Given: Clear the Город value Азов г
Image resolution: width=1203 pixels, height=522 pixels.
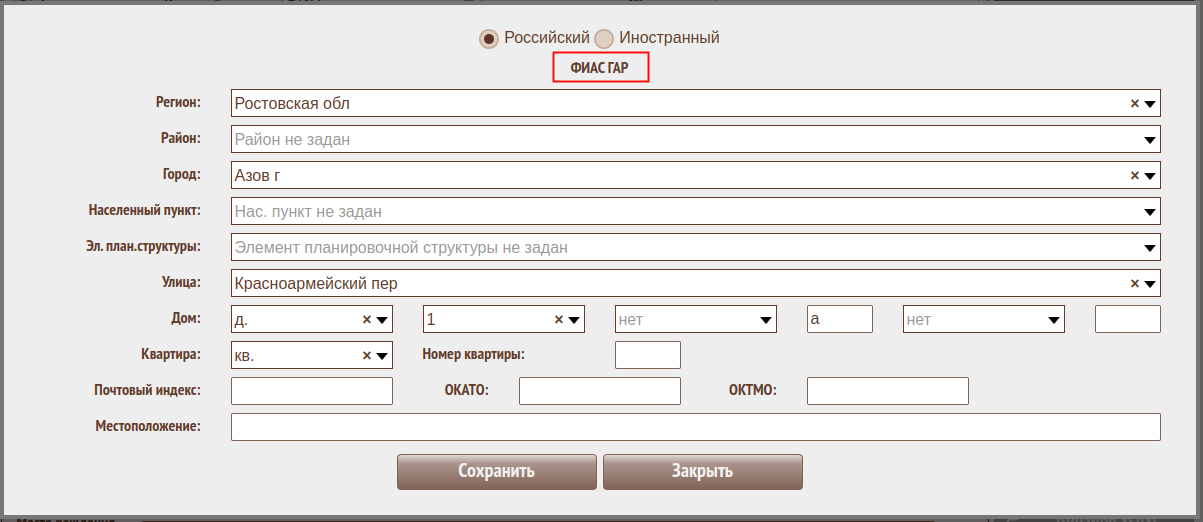Looking at the screenshot, I should [x=1134, y=176].
